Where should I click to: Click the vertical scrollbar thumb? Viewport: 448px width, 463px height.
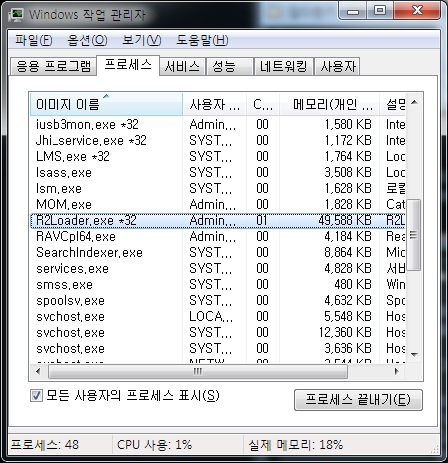point(414,235)
